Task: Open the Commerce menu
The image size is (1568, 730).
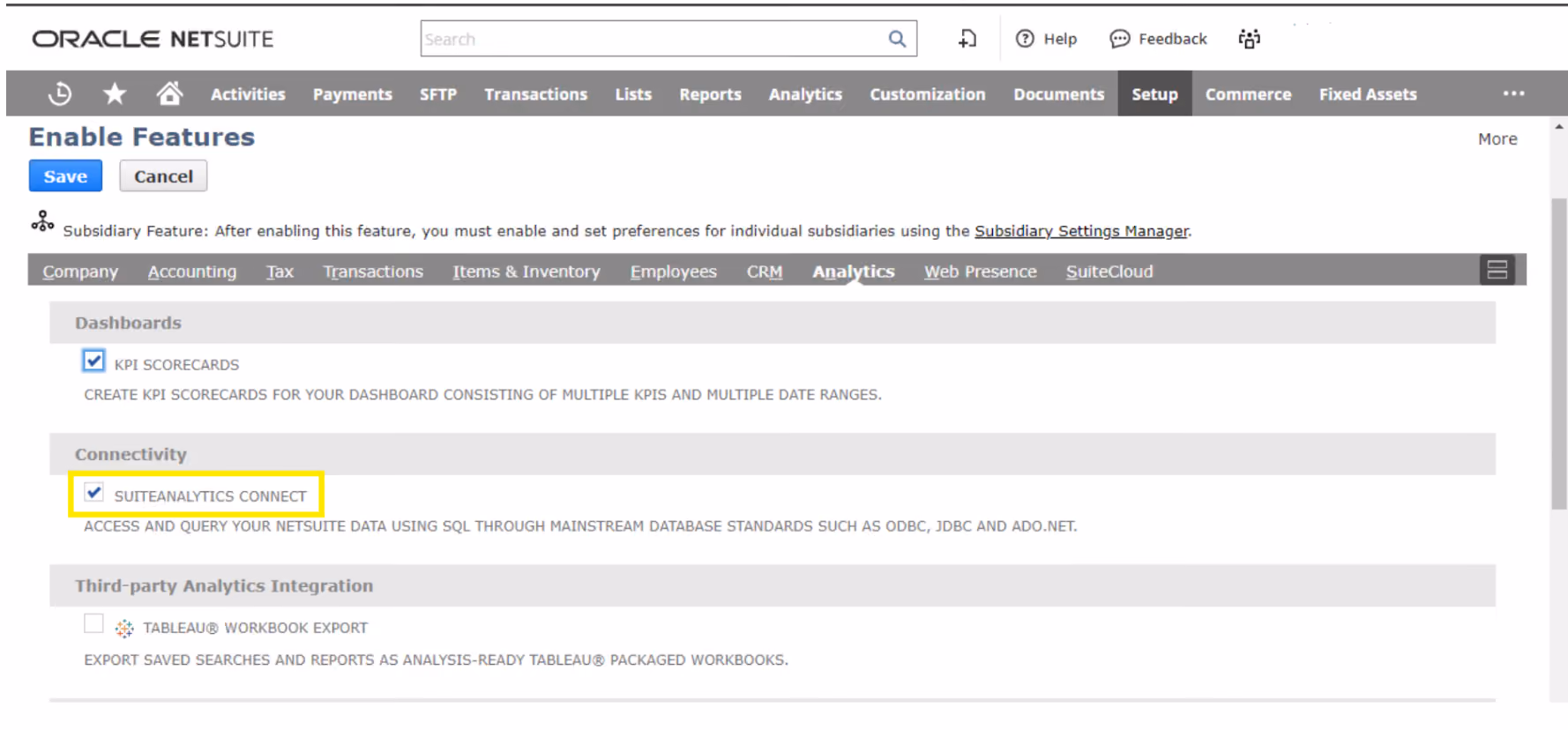Action: (1249, 93)
